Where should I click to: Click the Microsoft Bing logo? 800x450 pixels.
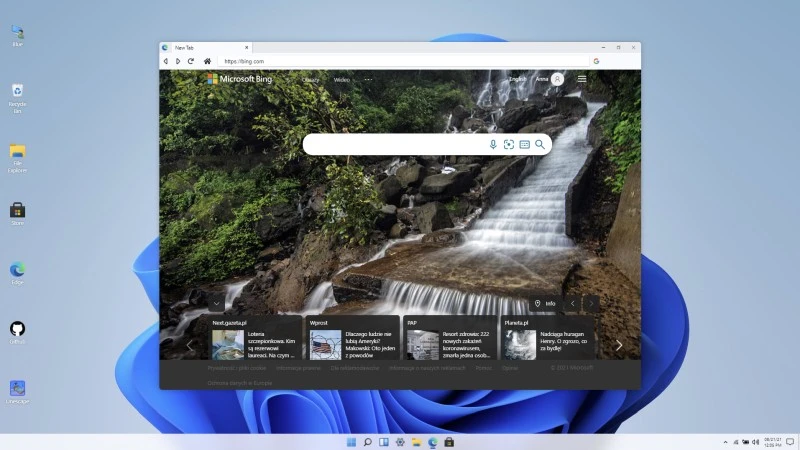pyautogui.click(x=240, y=79)
